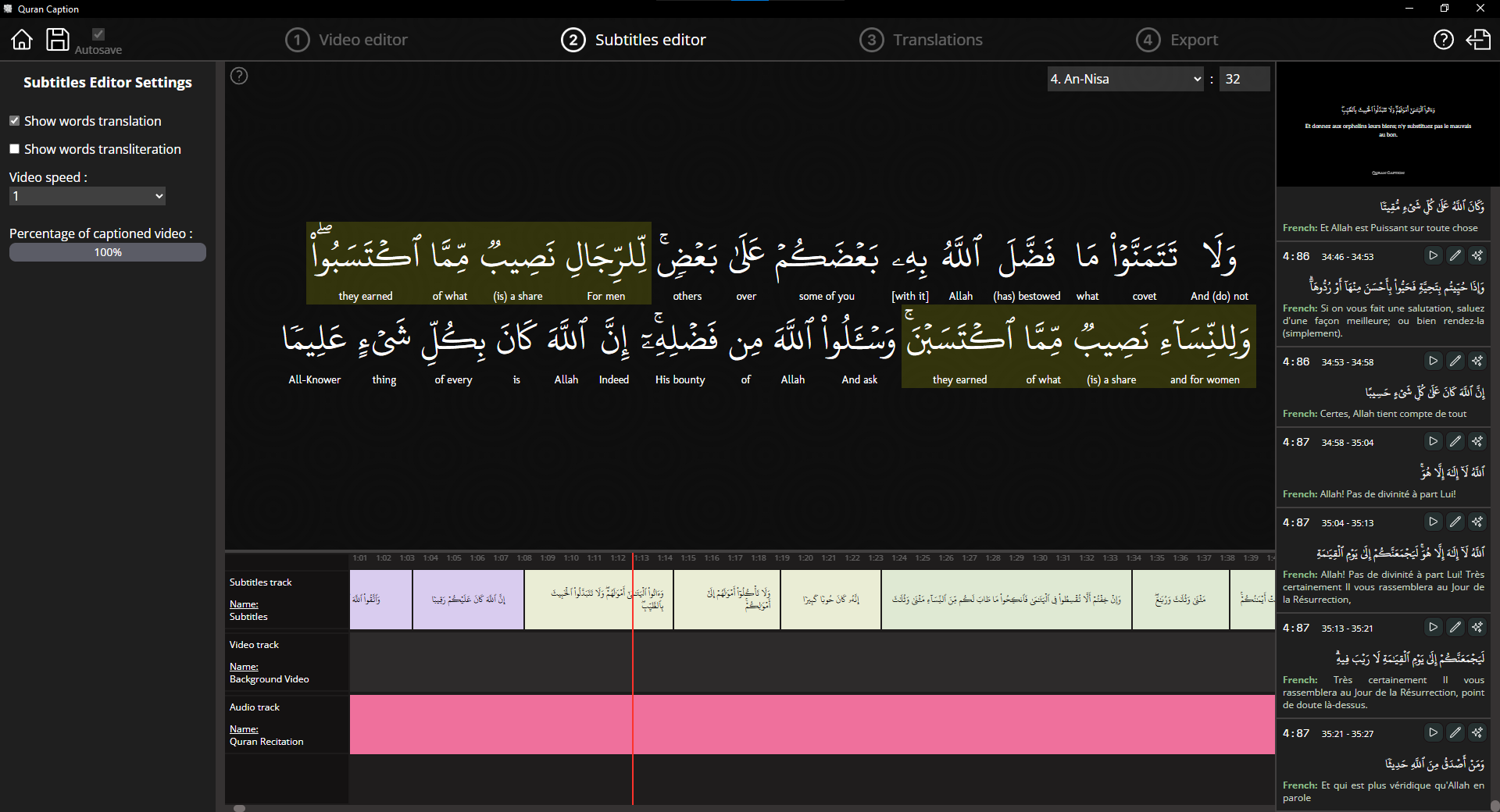Select the word translated 'And (do) not'
This screenshot has width=1500, height=812.
tap(1219, 265)
